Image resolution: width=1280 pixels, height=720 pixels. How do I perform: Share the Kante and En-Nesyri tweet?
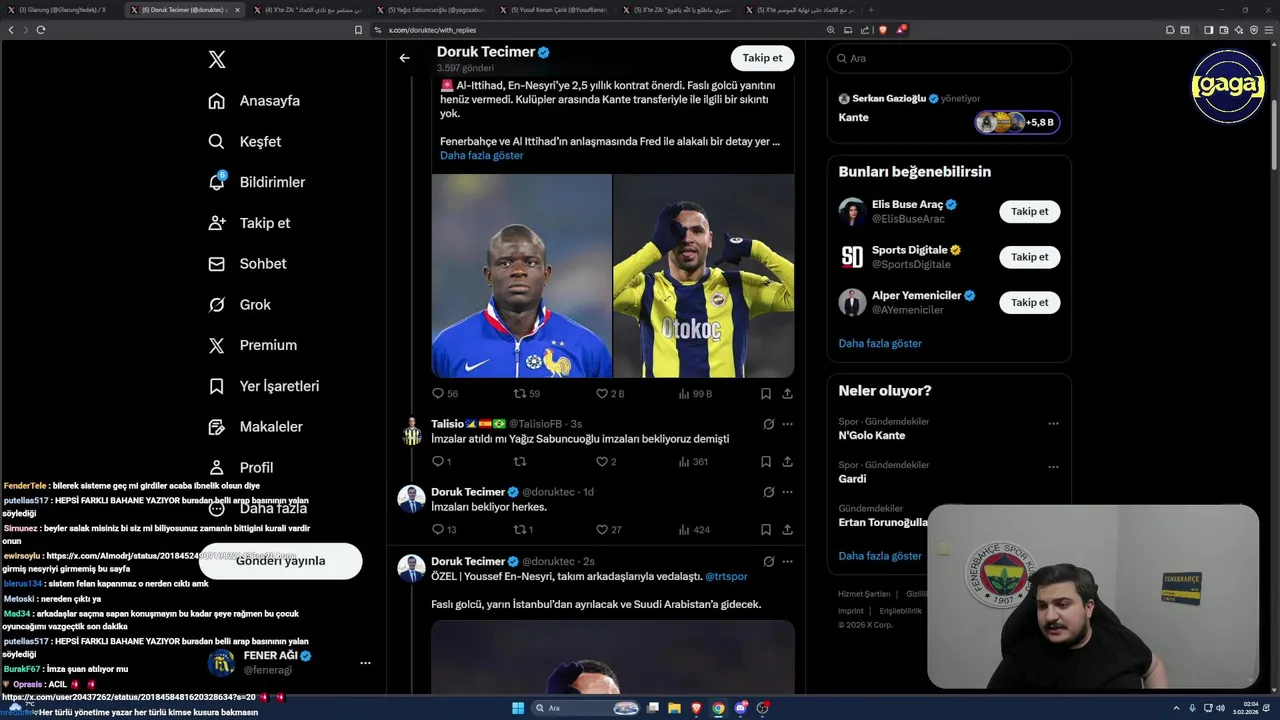tap(787, 394)
